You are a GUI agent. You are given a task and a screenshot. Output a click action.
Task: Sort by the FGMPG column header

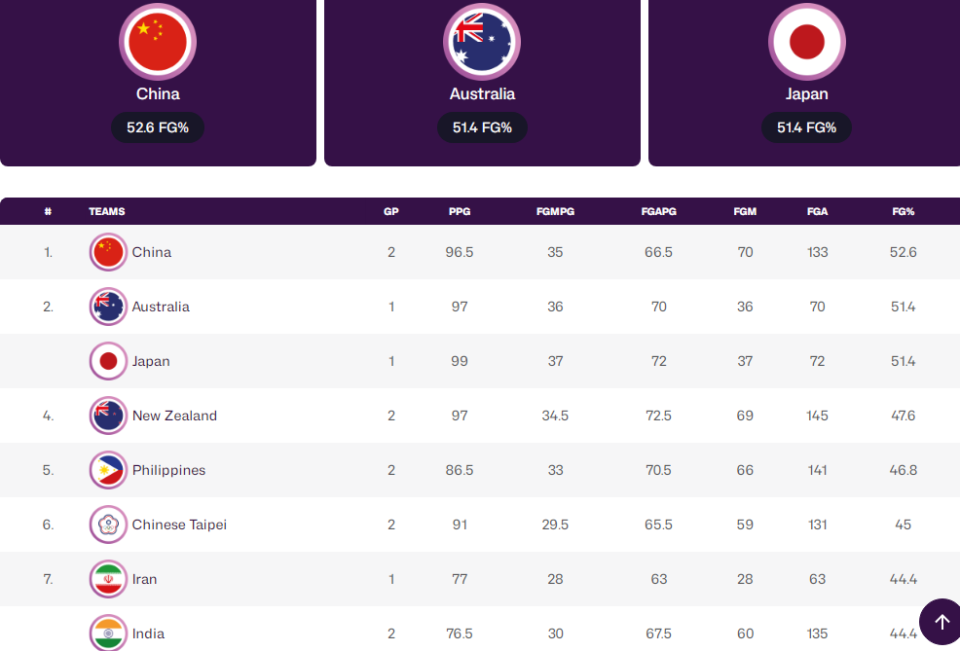pos(555,212)
